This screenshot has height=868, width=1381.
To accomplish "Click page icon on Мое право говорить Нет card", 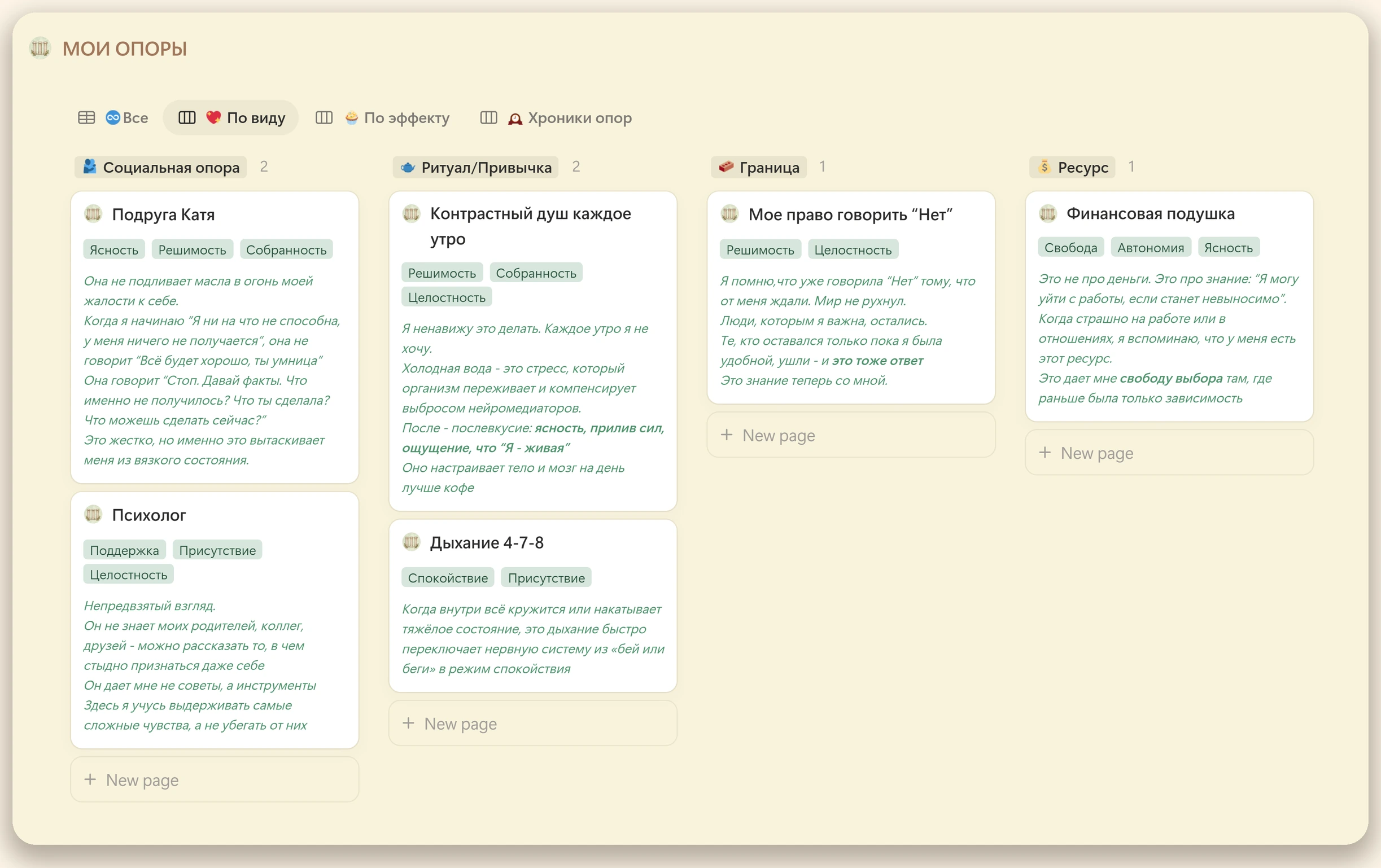I will tap(730, 214).
